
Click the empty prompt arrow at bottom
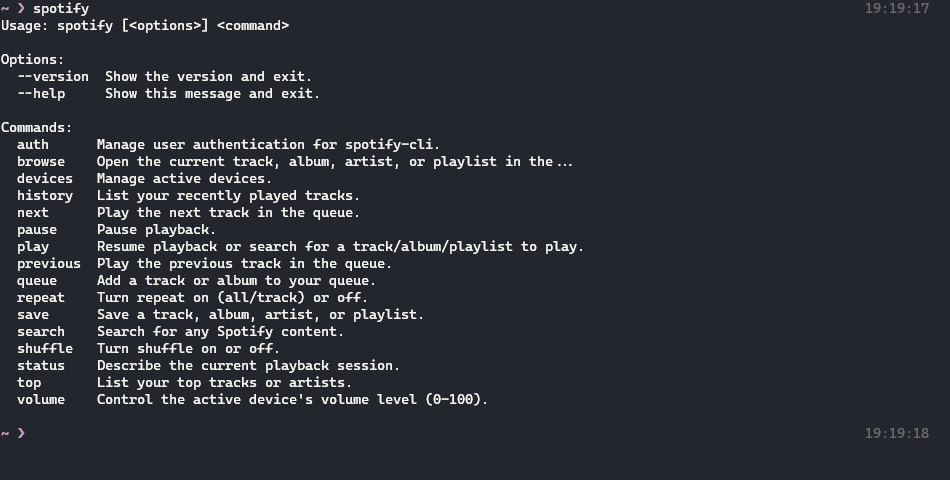click(21, 433)
